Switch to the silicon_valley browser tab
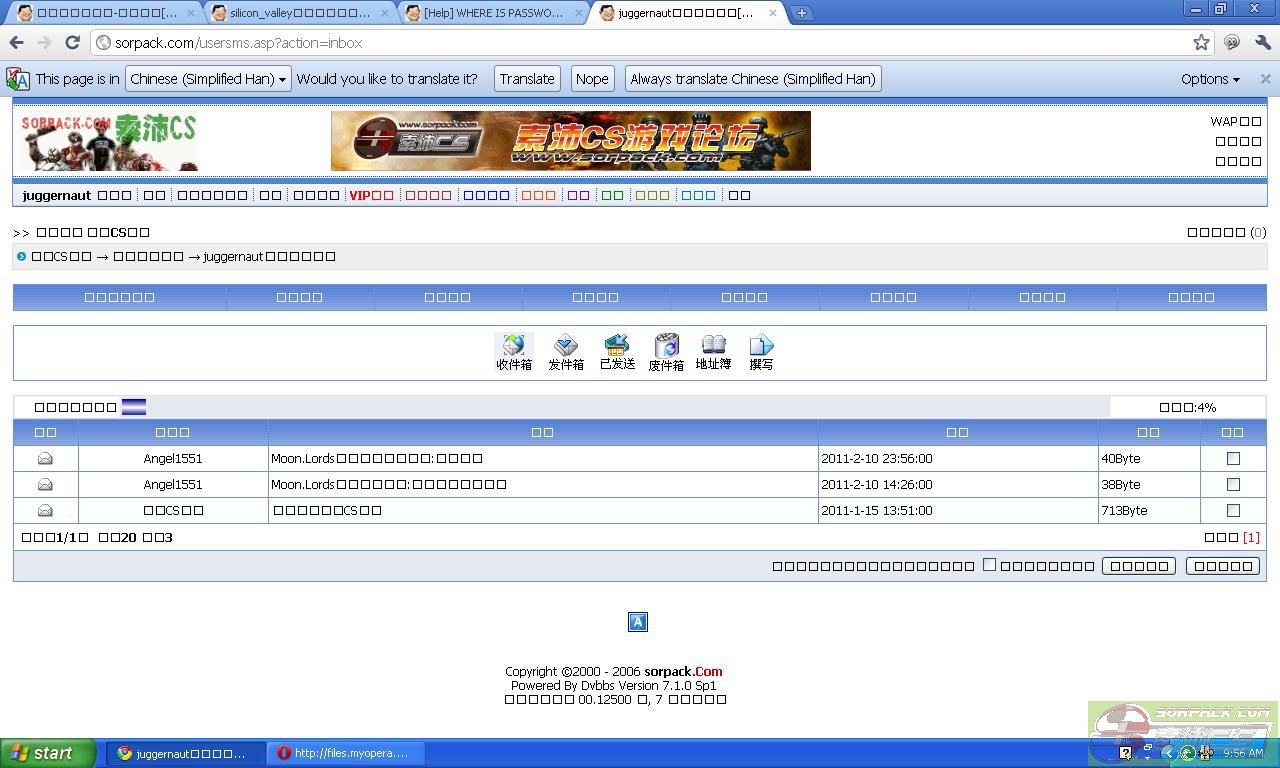The image size is (1280, 768). click(x=300, y=13)
